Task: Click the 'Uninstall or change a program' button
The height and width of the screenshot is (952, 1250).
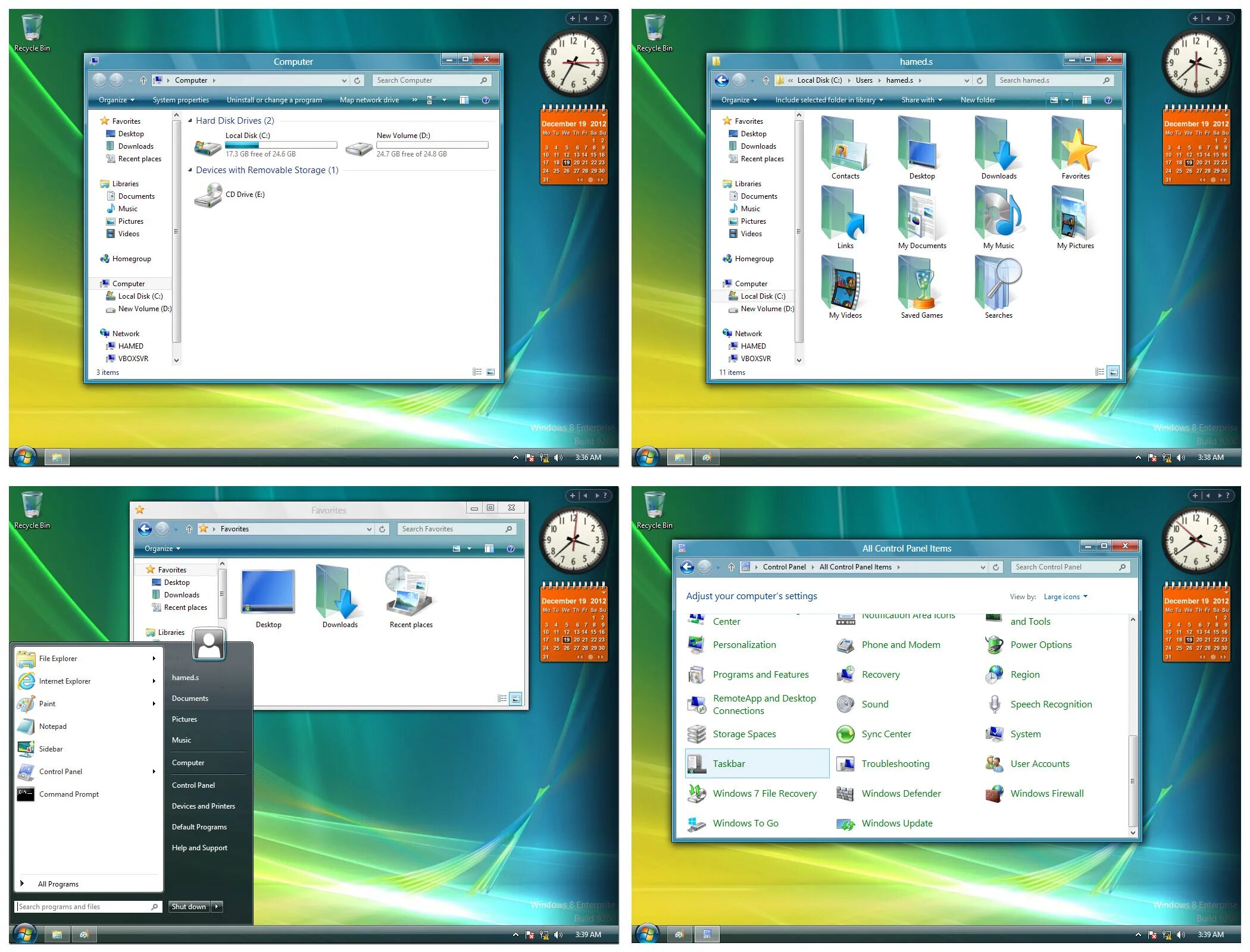Action: click(x=274, y=100)
